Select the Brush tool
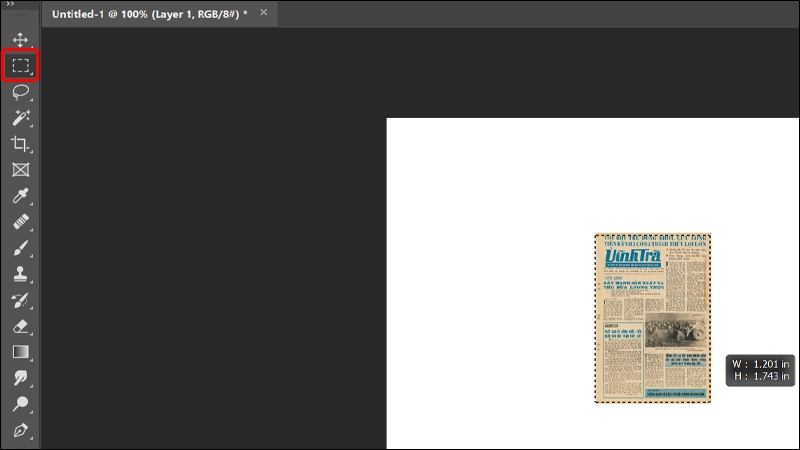The width and height of the screenshot is (800, 450). point(20,248)
